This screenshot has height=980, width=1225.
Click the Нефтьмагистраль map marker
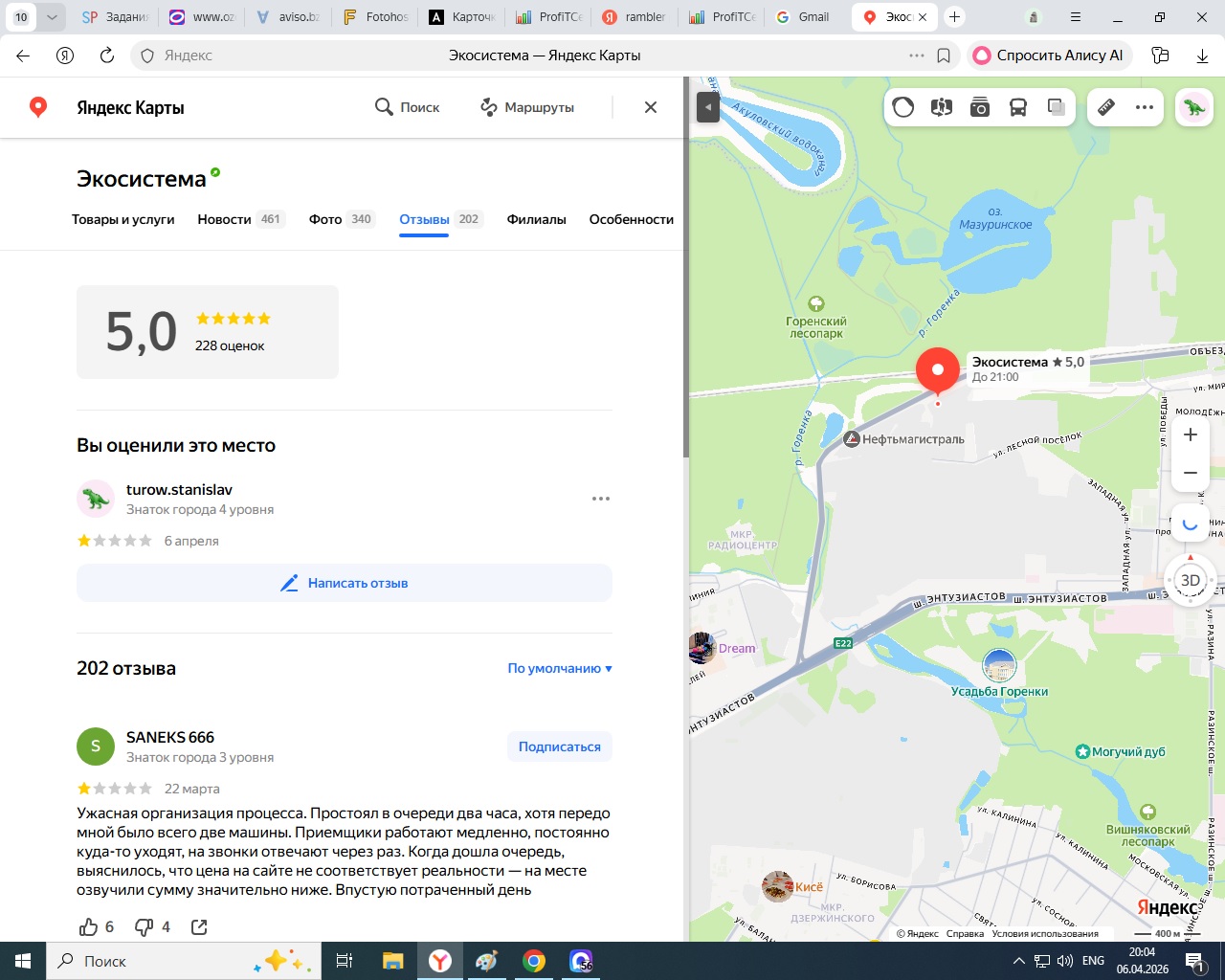(852, 439)
